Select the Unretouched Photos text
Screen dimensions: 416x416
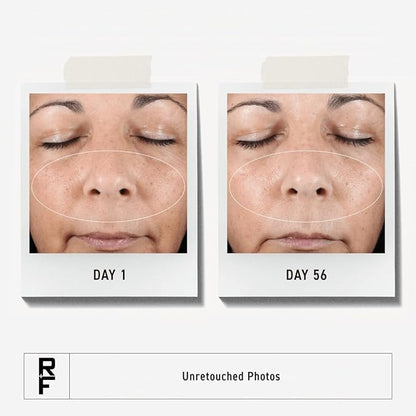pyautogui.click(x=231, y=376)
